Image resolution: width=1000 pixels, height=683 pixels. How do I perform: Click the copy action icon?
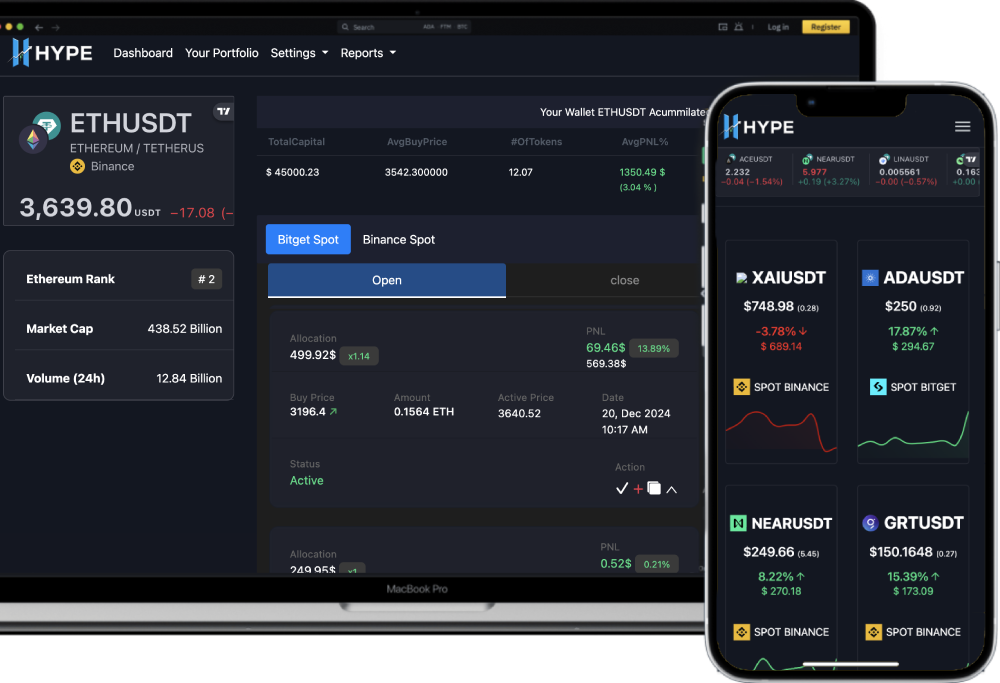pyautogui.click(x=654, y=488)
